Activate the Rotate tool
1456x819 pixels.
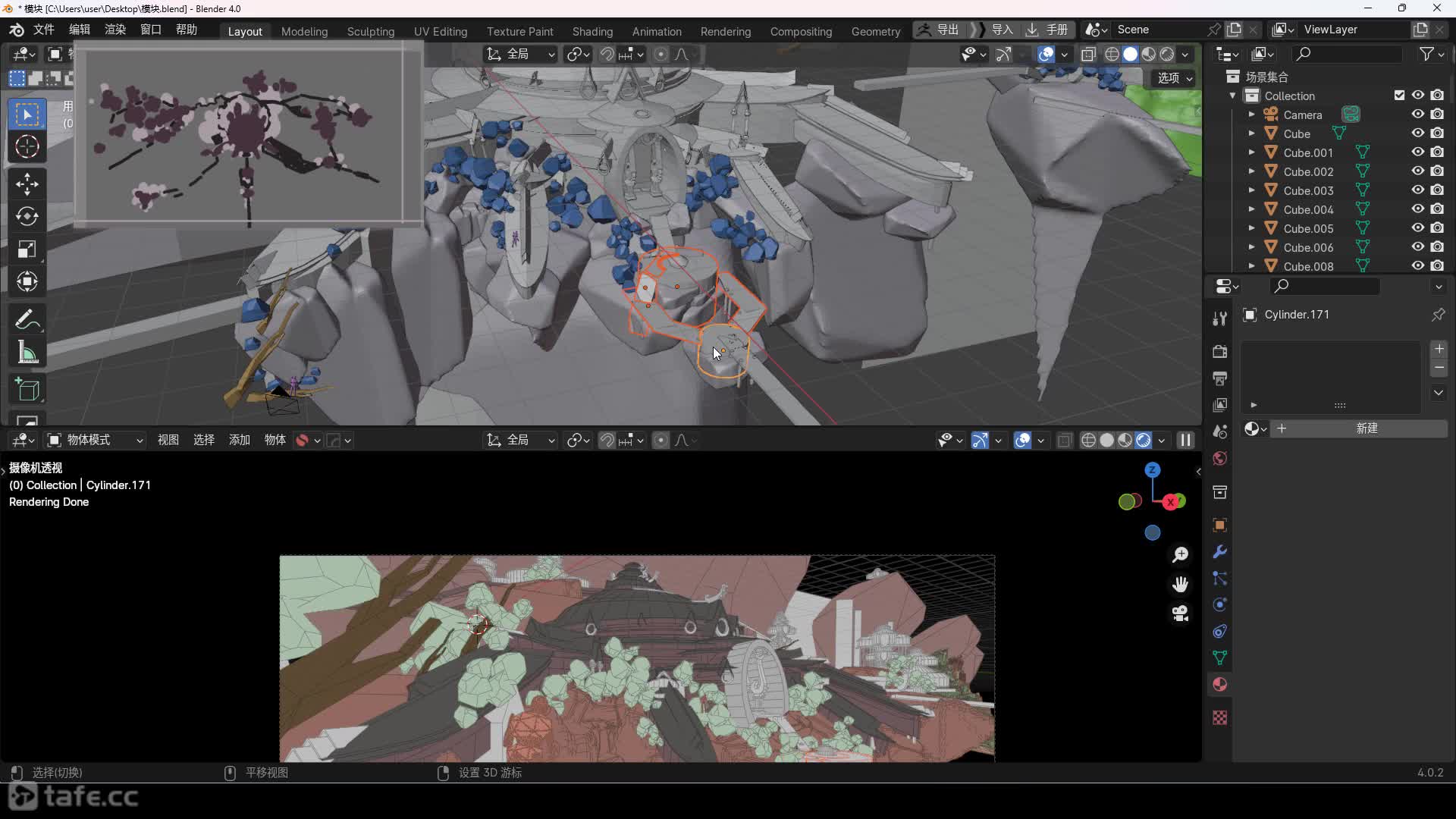pos(27,217)
